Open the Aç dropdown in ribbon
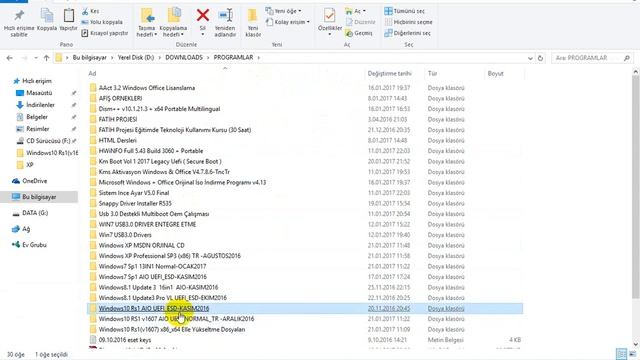Viewport: 640px width, 360px height. [x=355, y=11]
